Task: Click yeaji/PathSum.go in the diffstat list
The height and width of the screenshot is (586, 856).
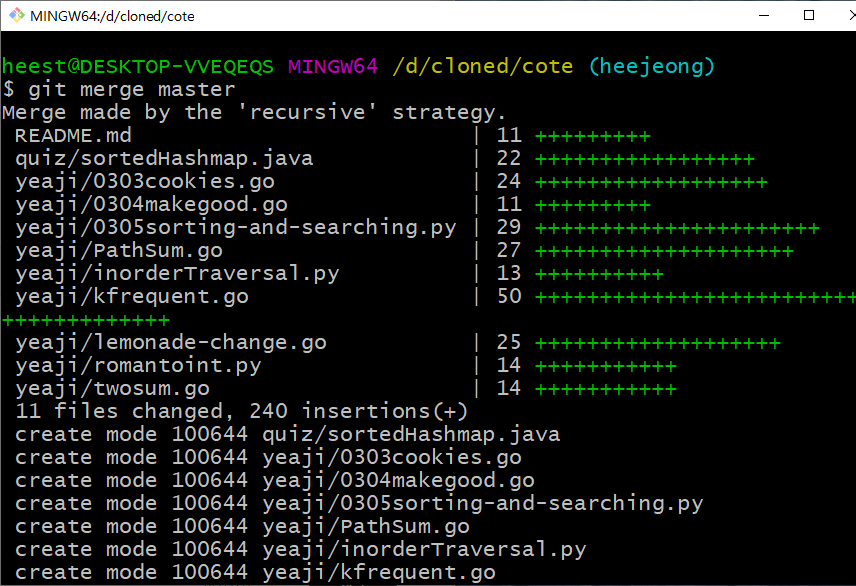Action: click(x=118, y=250)
